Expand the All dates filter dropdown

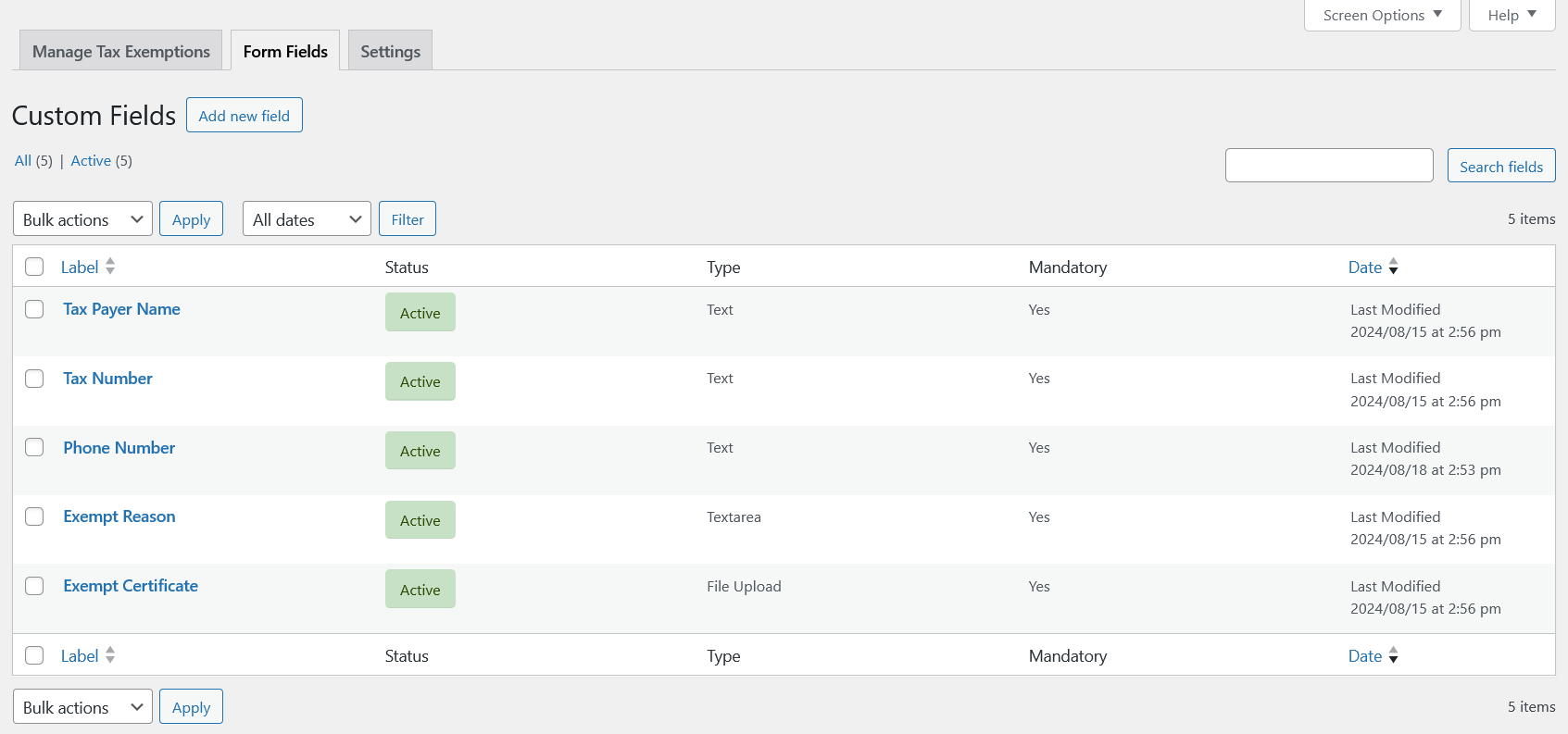(x=307, y=219)
